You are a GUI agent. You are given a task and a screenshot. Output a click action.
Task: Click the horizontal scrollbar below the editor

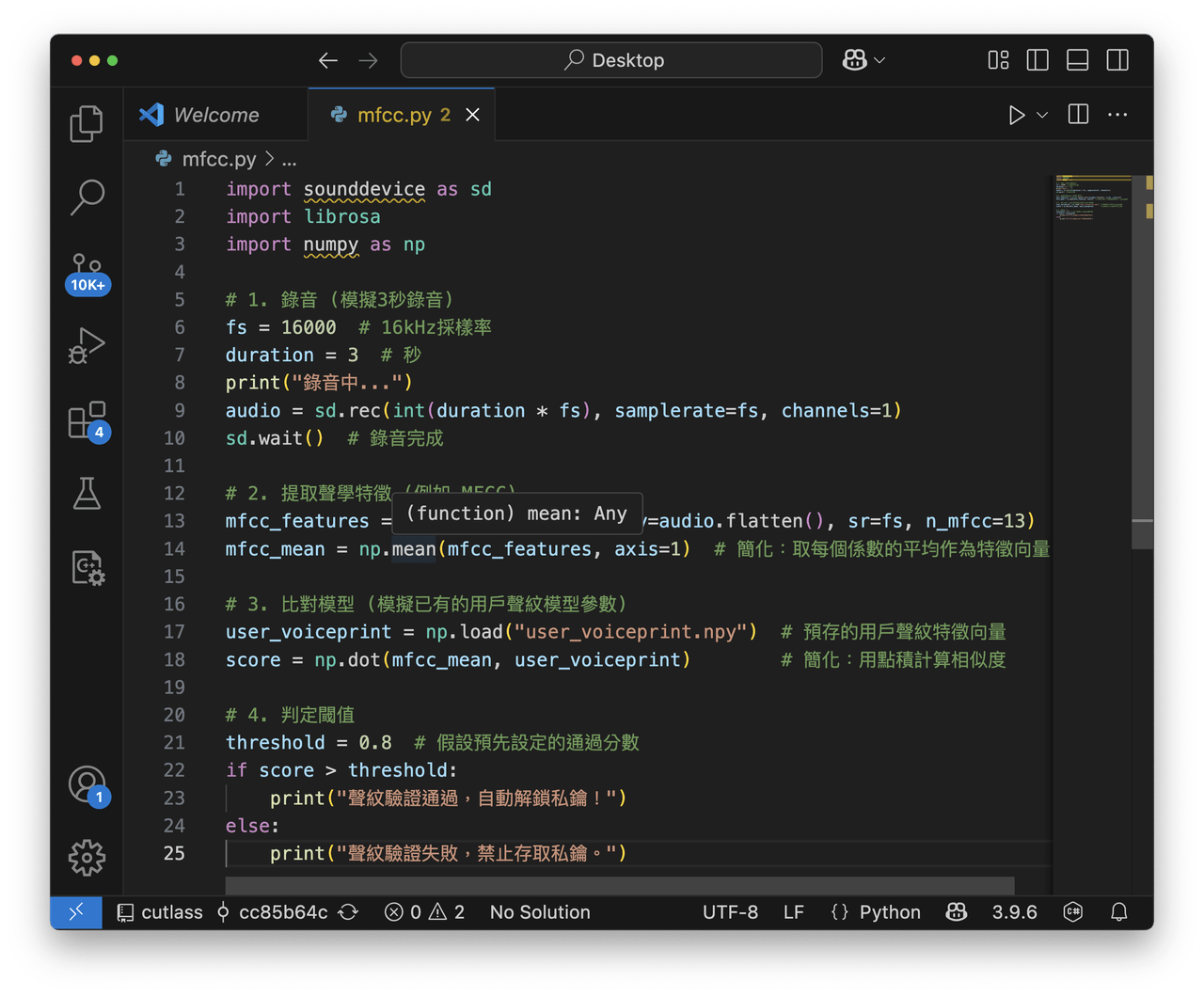[x=619, y=886]
